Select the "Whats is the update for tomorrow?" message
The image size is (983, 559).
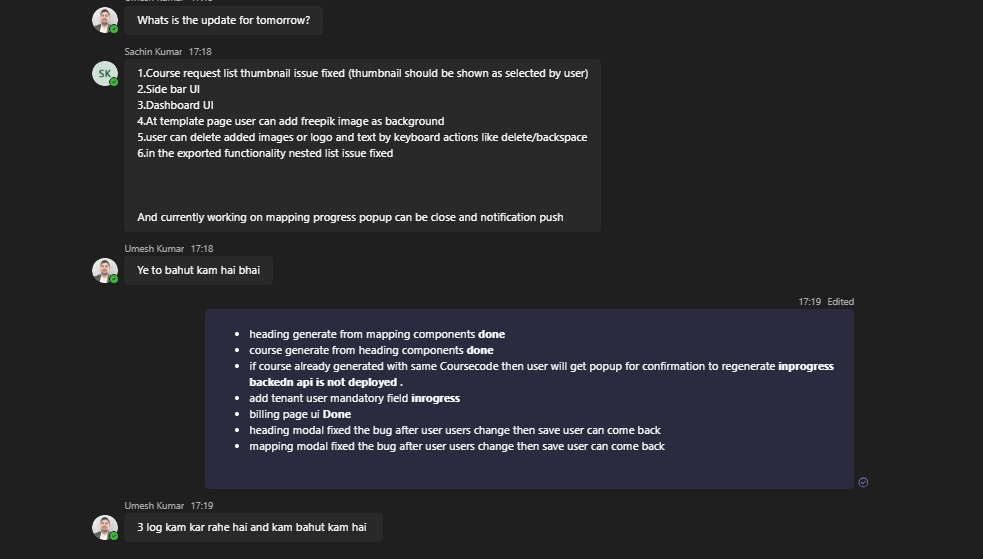click(x=223, y=21)
